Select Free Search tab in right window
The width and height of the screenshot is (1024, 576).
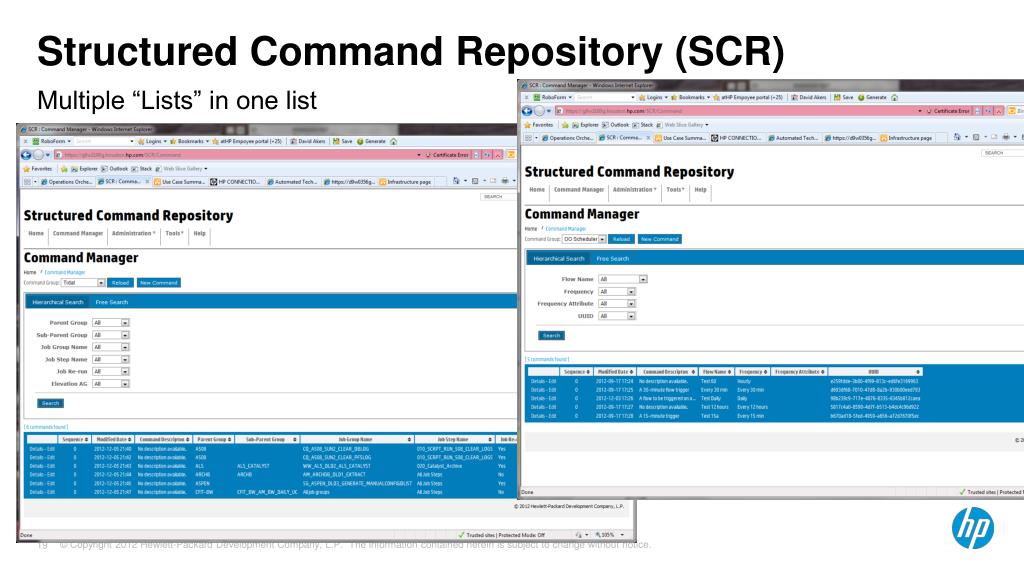click(613, 259)
